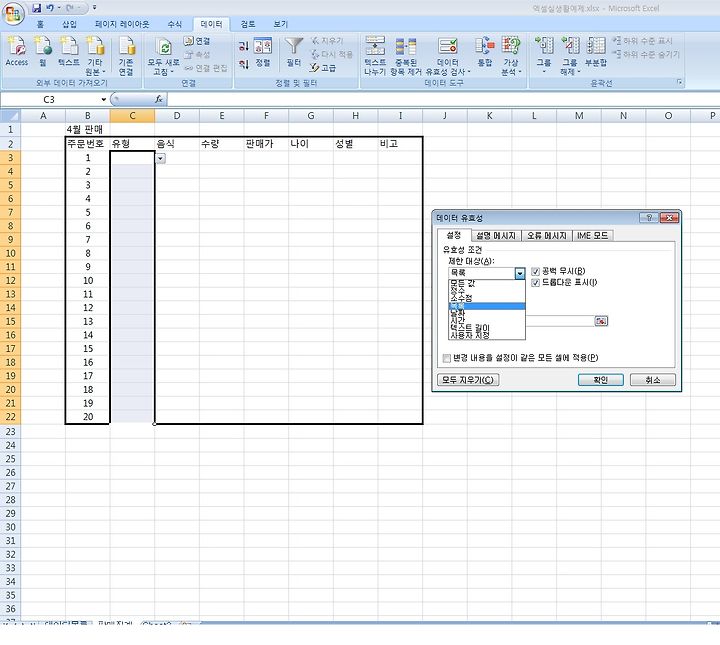Click the dialog help question mark button
The height and width of the screenshot is (645, 720).
click(649, 218)
